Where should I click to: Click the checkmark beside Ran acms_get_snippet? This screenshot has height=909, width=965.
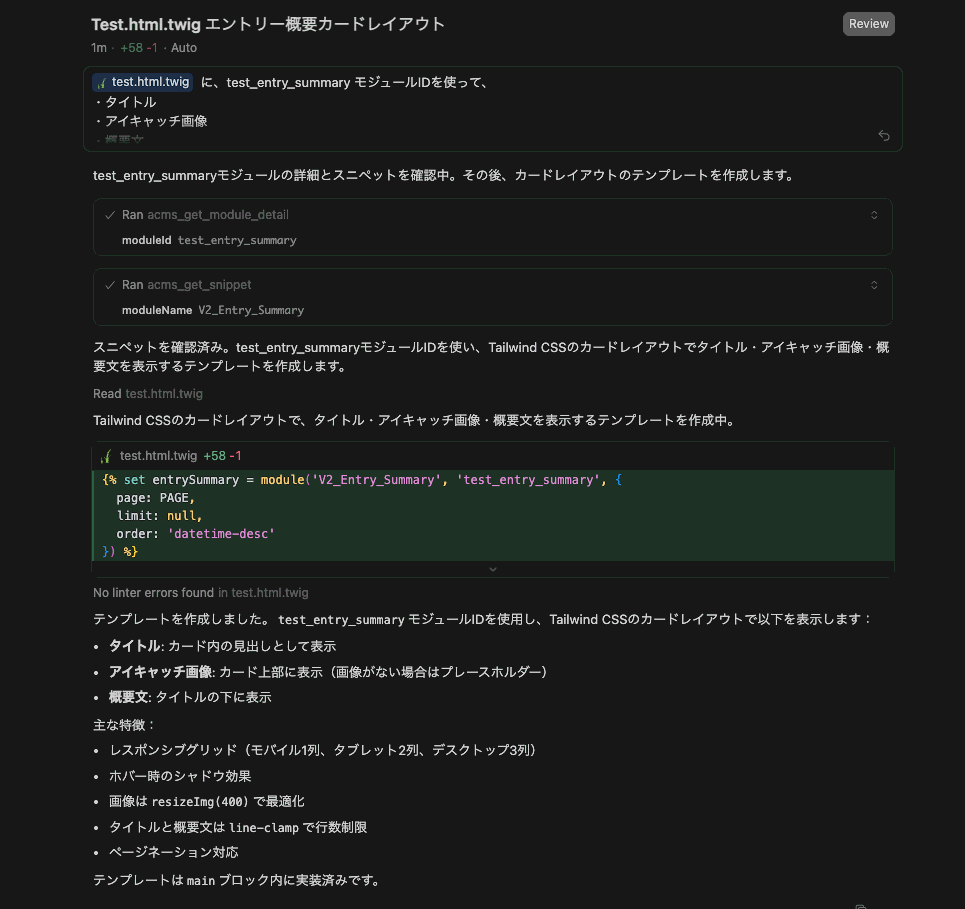[110, 284]
